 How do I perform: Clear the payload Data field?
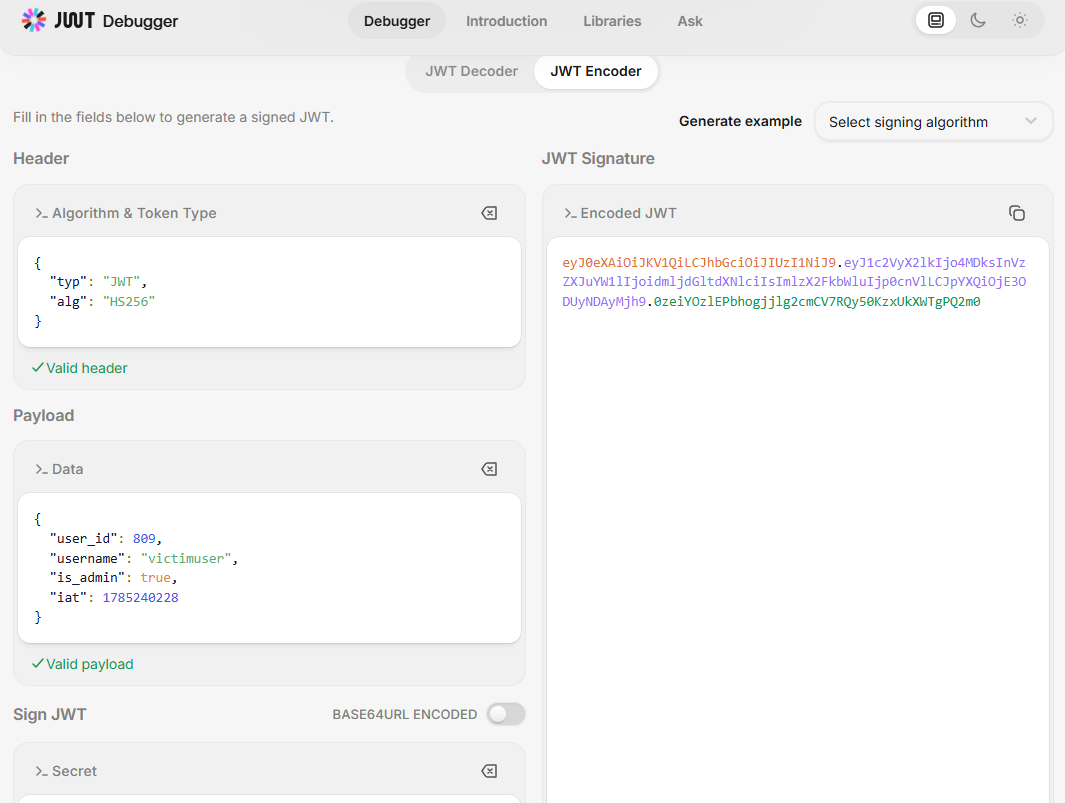(489, 469)
